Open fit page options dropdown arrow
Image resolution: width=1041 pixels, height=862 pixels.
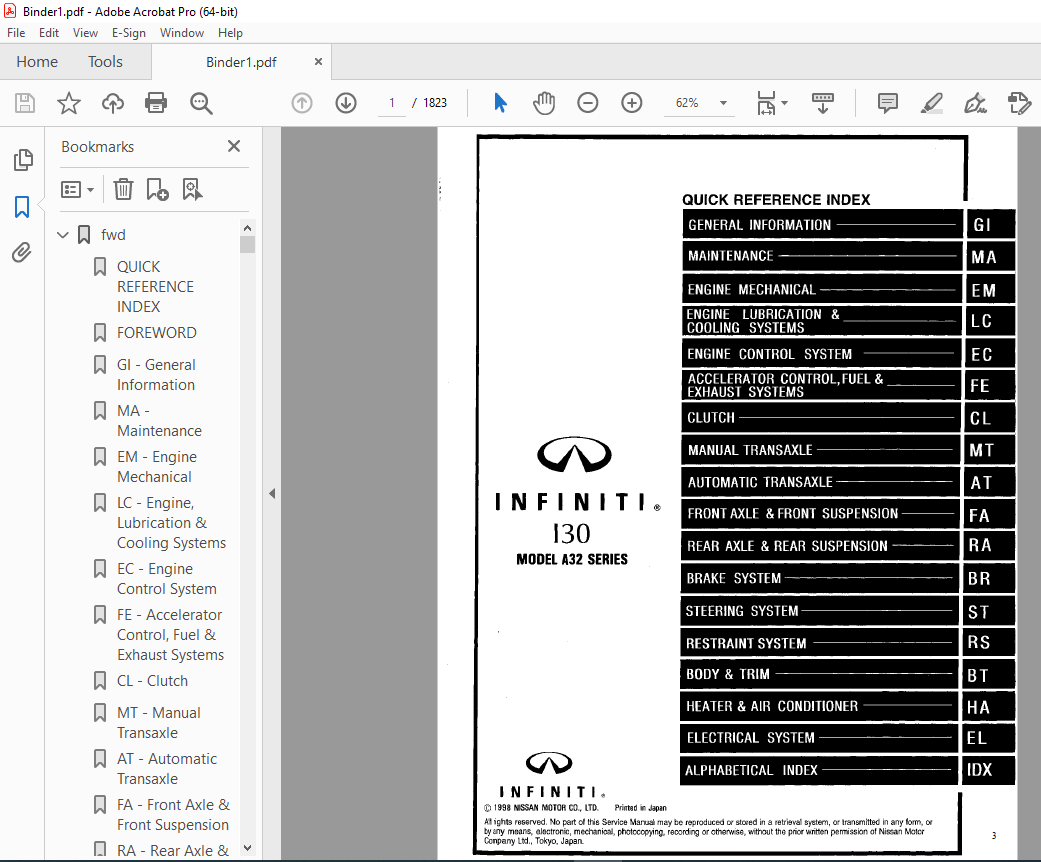coord(785,103)
